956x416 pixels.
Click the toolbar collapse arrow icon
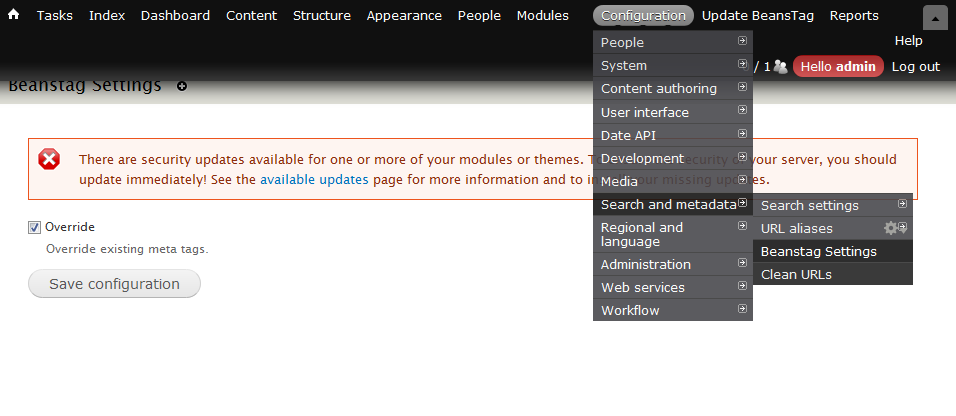point(934,18)
